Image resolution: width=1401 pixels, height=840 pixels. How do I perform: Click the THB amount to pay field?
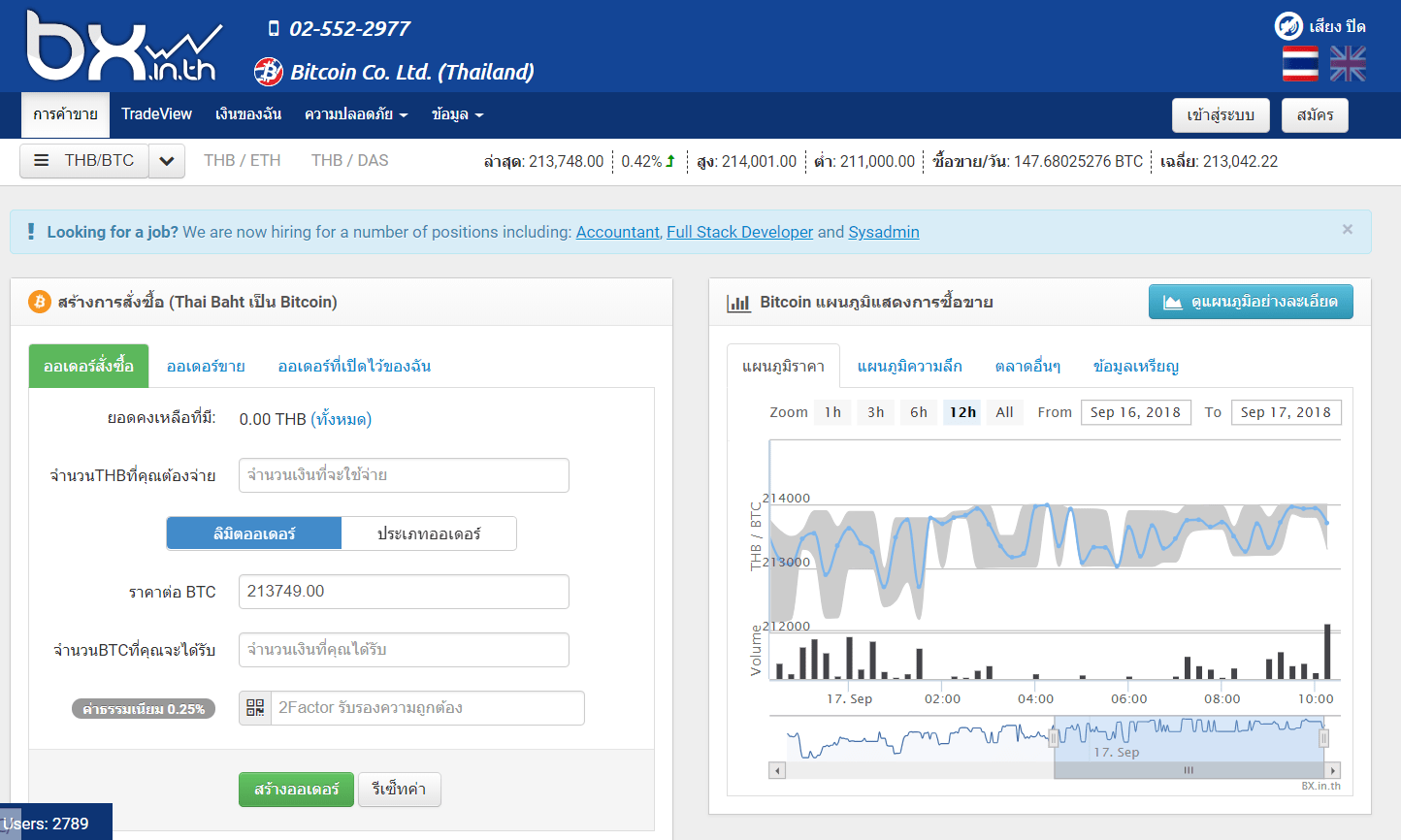[404, 475]
